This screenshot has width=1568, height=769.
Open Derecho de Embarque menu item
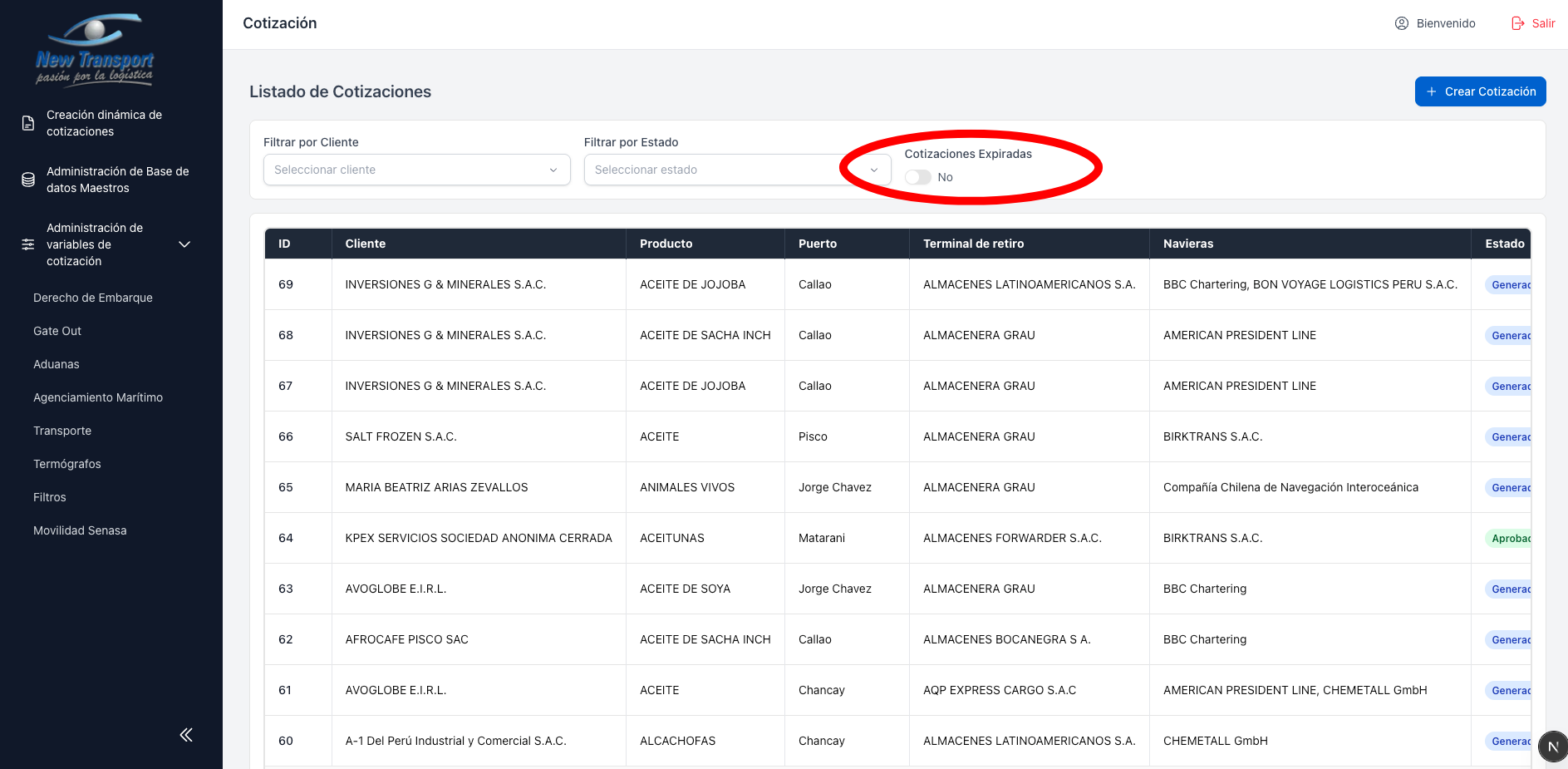pyautogui.click(x=93, y=298)
